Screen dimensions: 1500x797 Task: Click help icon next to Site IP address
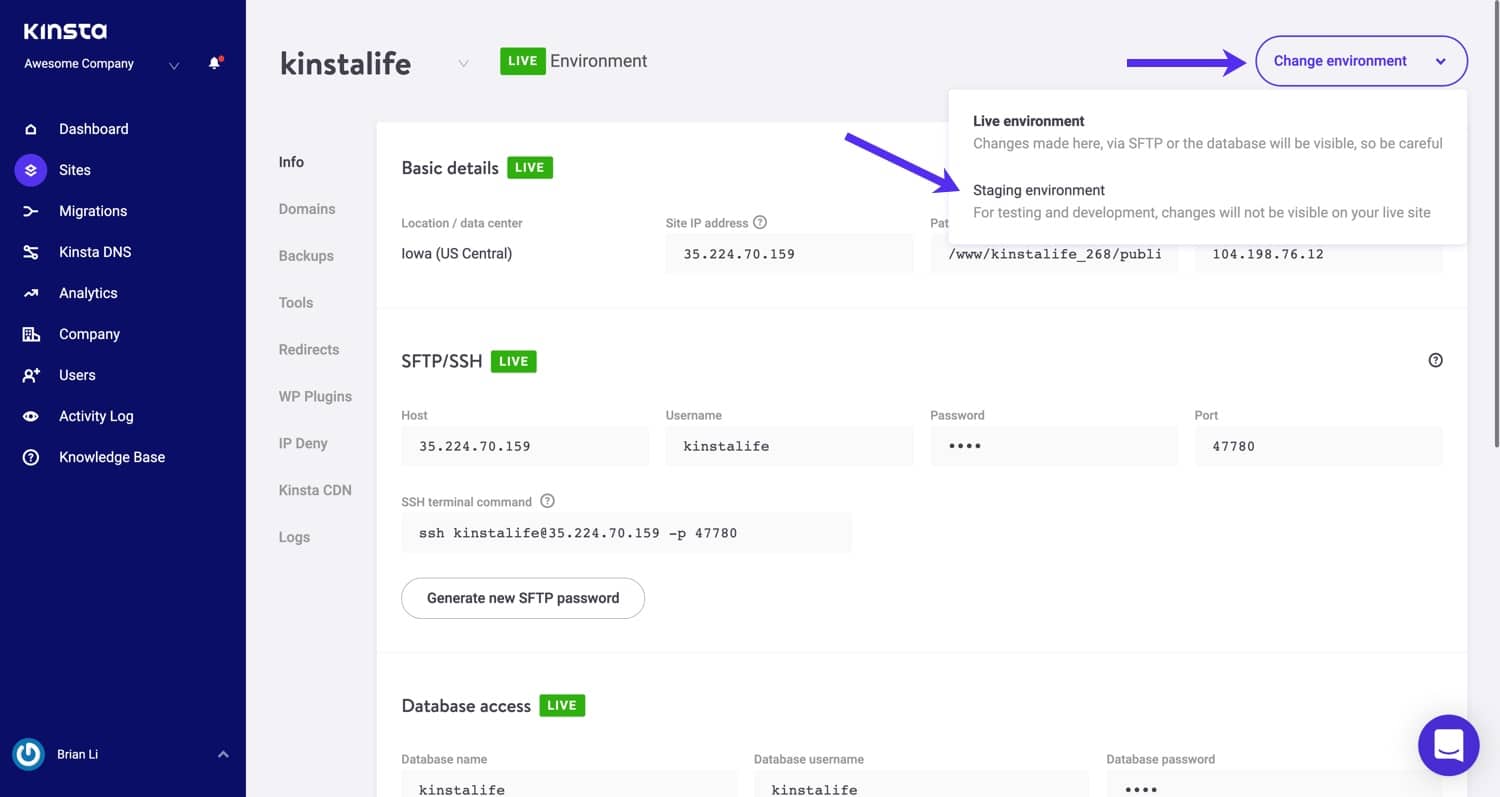pos(760,222)
